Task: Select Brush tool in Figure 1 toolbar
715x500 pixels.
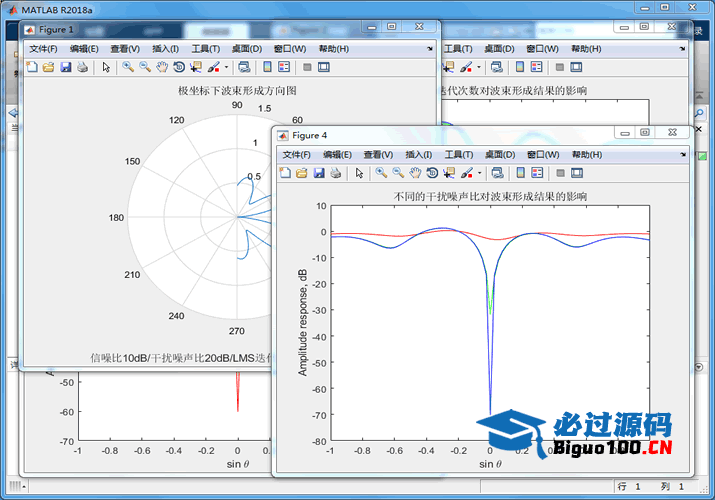Action: pos(213,67)
